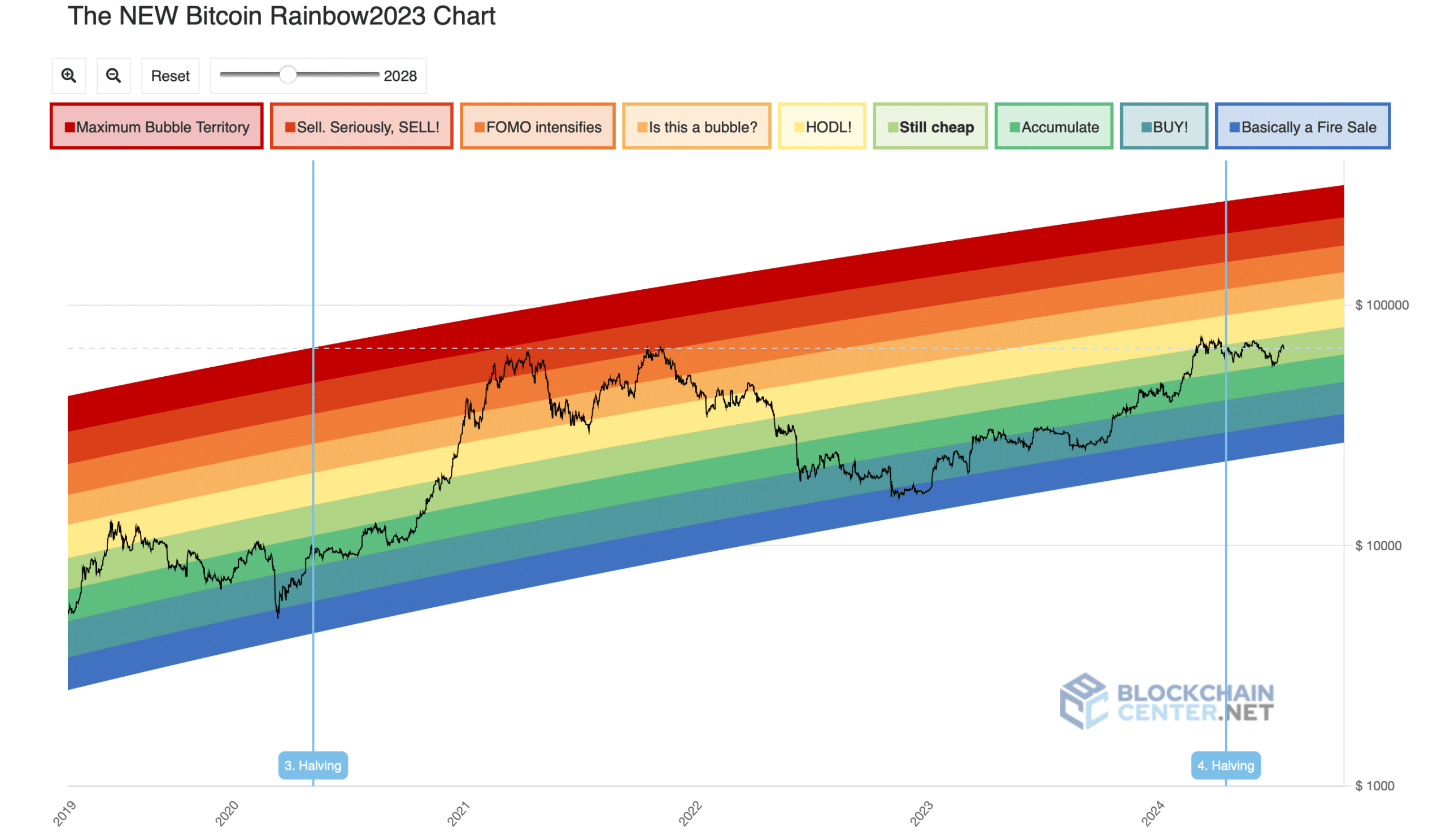
Task: Toggle the Still cheap legend item
Action: click(x=931, y=126)
